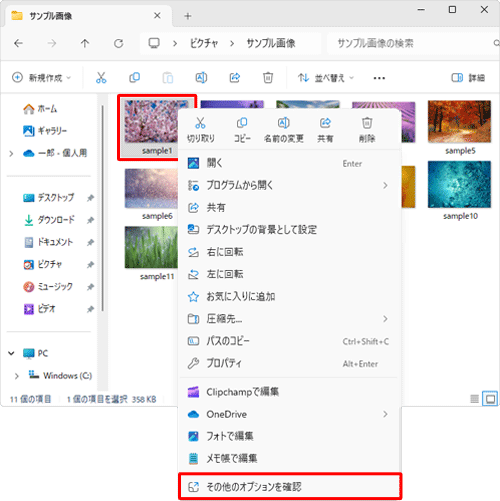Click the toolbar share icon
The height and width of the screenshot is (501, 500).
click(x=235, y=78)
